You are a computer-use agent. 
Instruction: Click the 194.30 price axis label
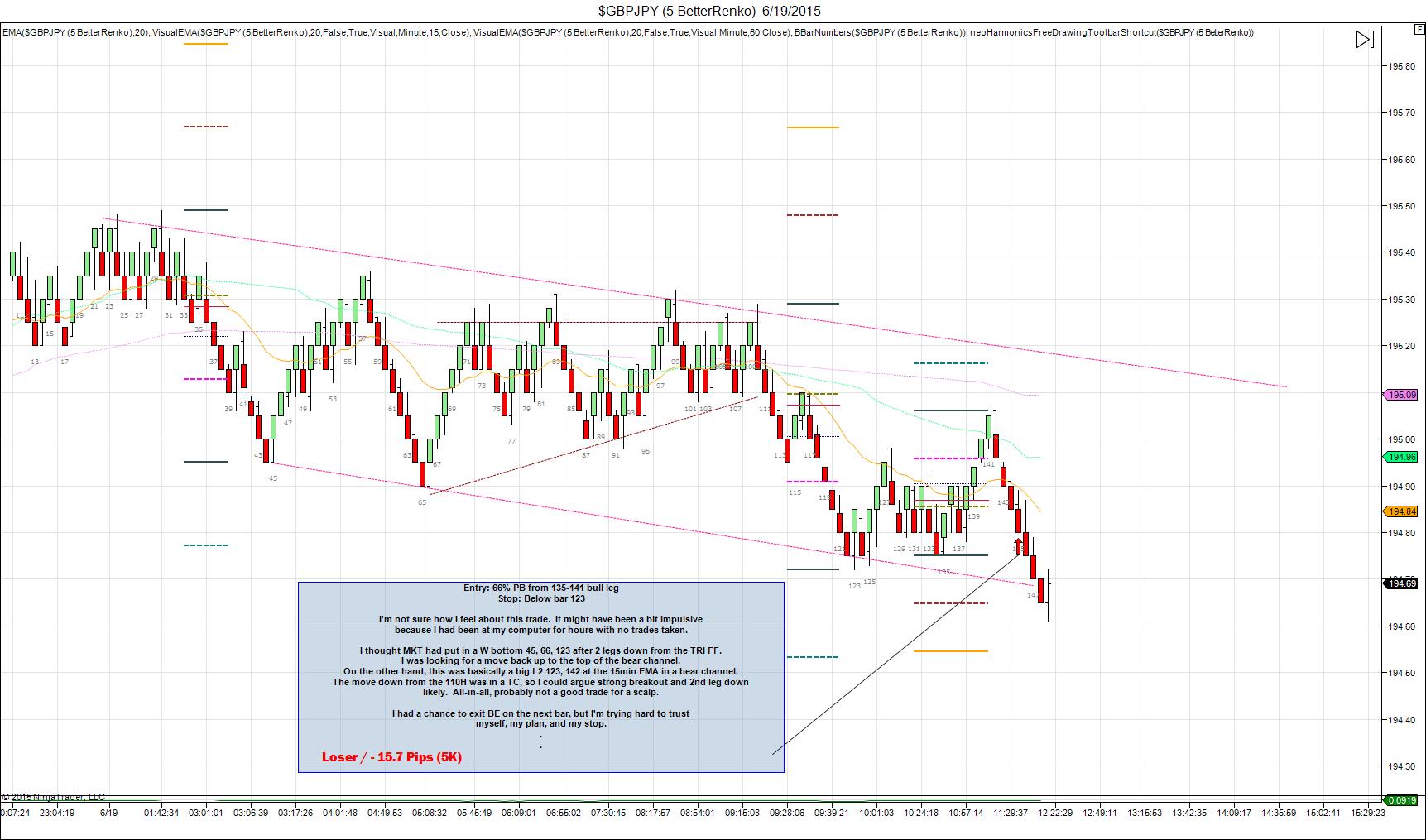pos(1400,766)
